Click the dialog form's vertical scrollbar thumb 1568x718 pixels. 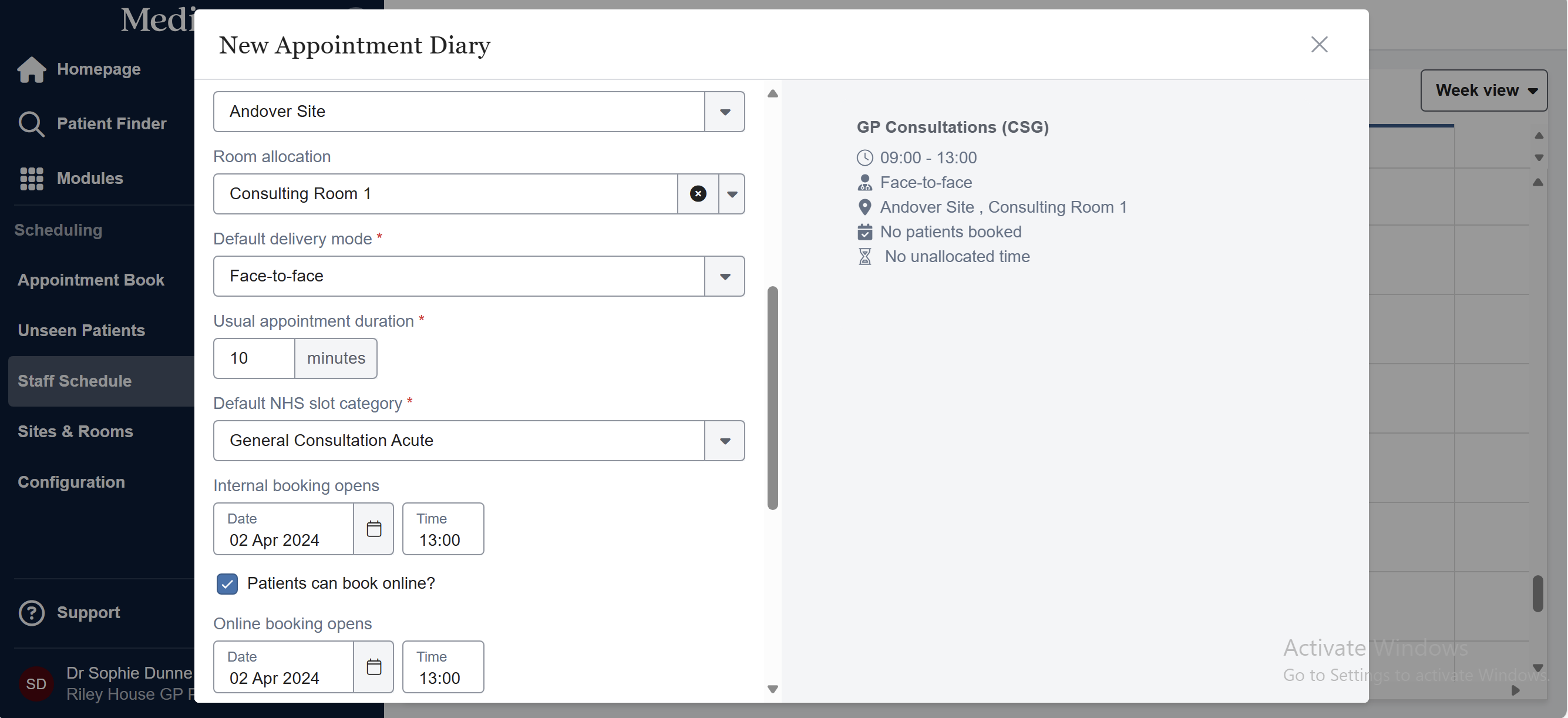point(772,397)
